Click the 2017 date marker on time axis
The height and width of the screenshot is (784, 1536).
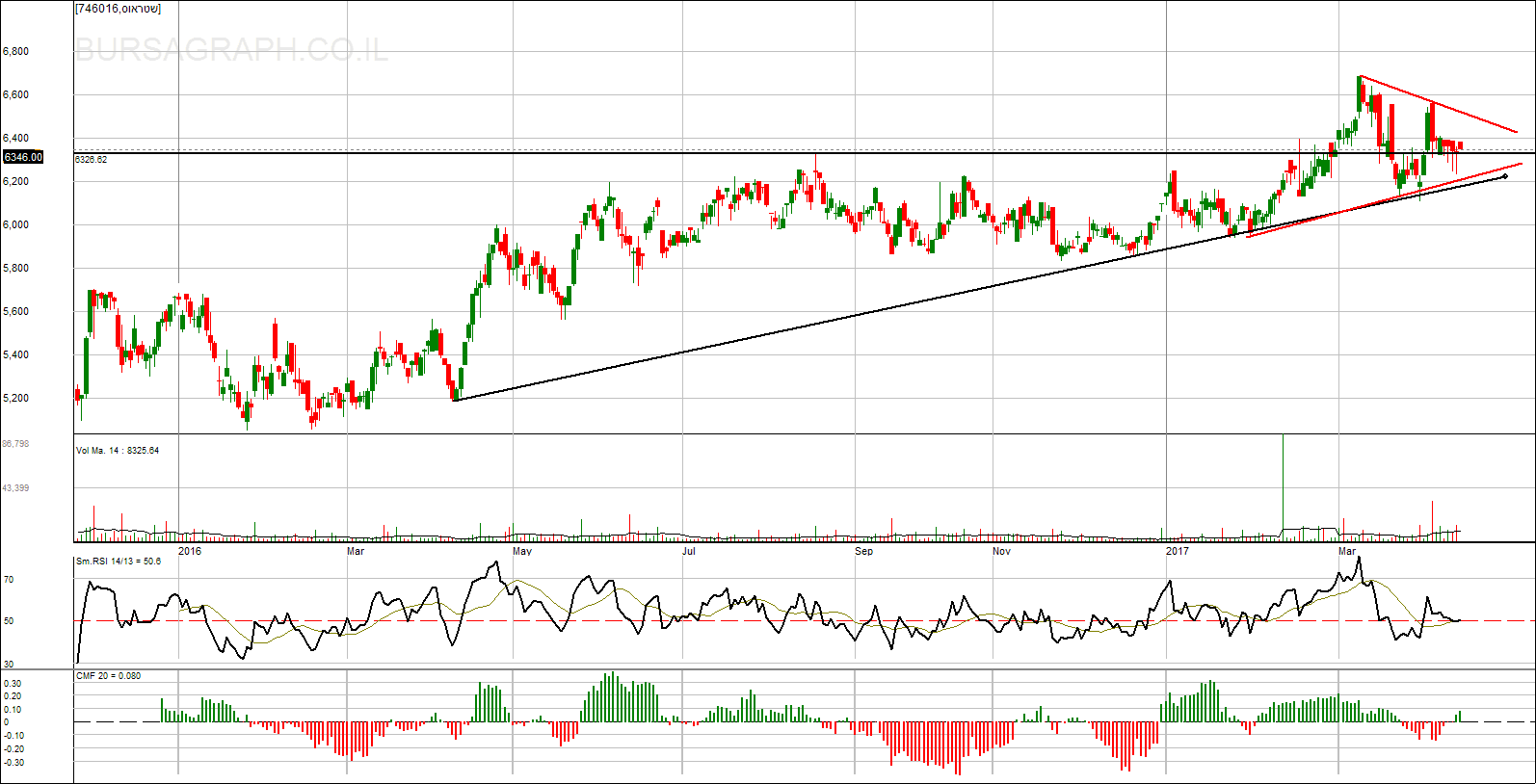[1177, 551]
